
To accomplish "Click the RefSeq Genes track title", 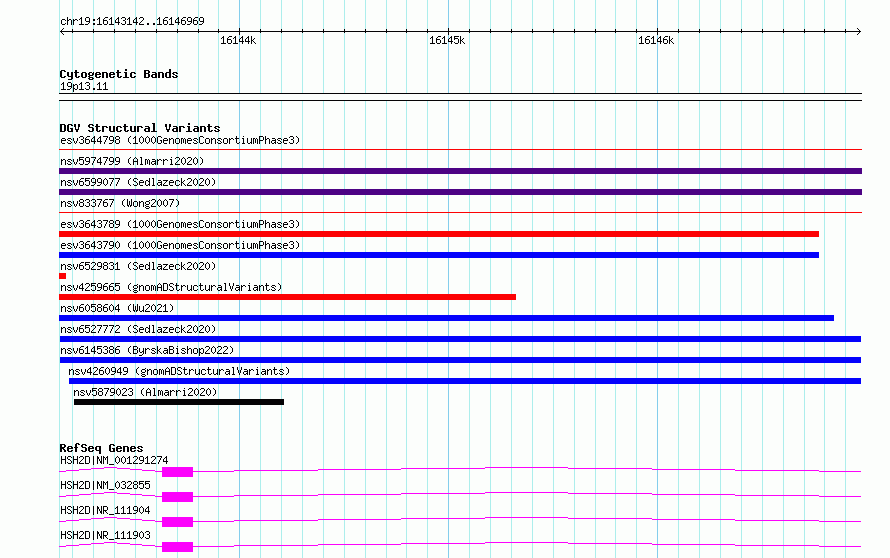I will coord(101,448).
